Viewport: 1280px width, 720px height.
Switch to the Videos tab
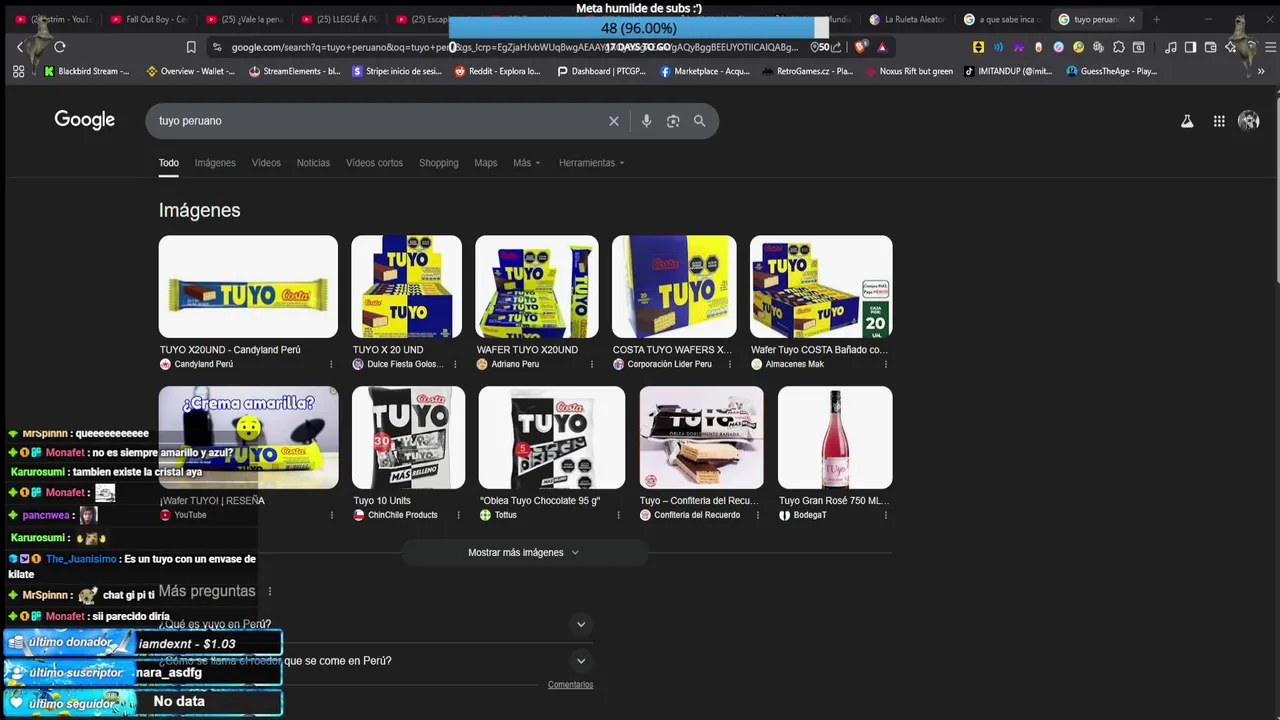point(266,163)
